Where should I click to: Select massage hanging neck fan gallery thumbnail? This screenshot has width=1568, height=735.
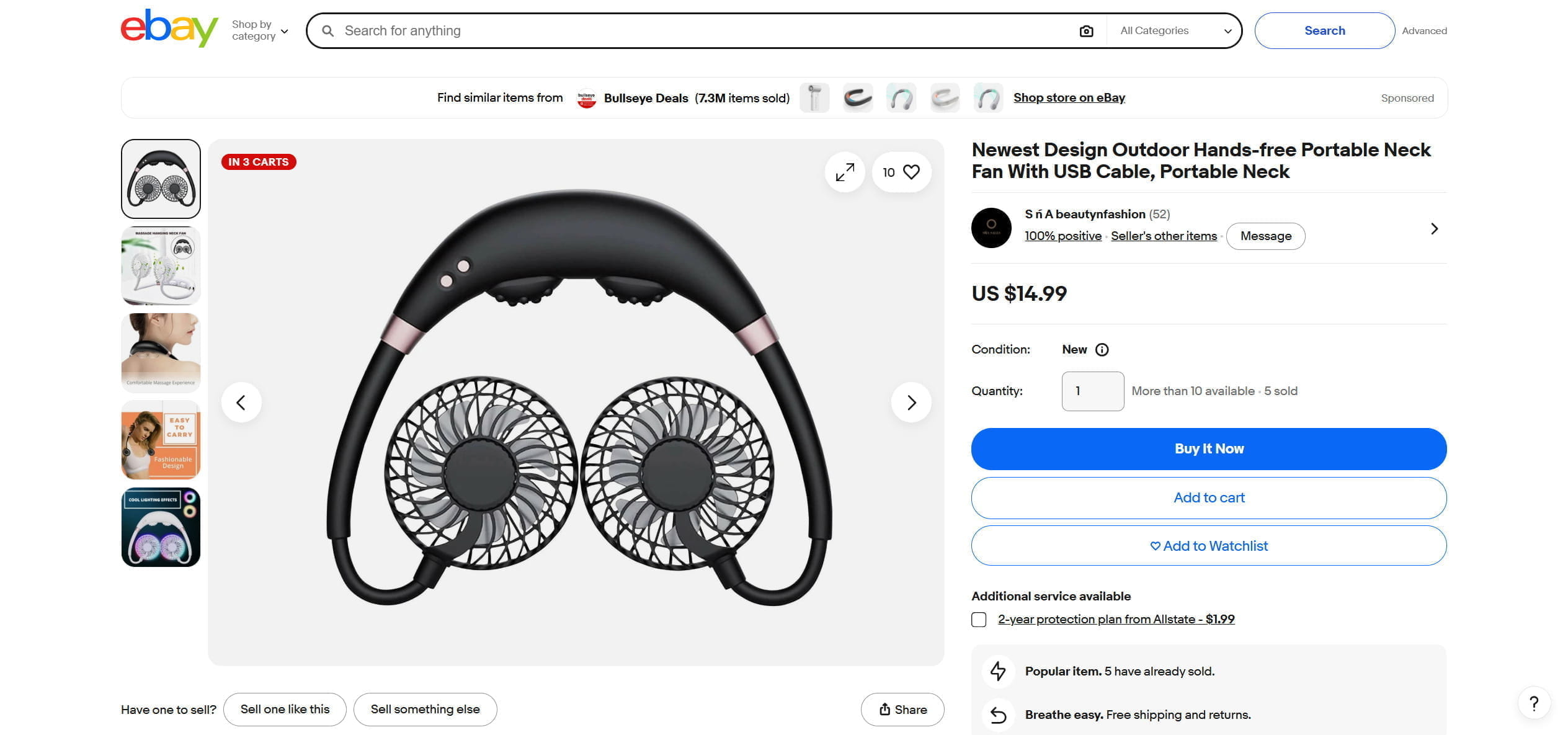tap(161, 265)
